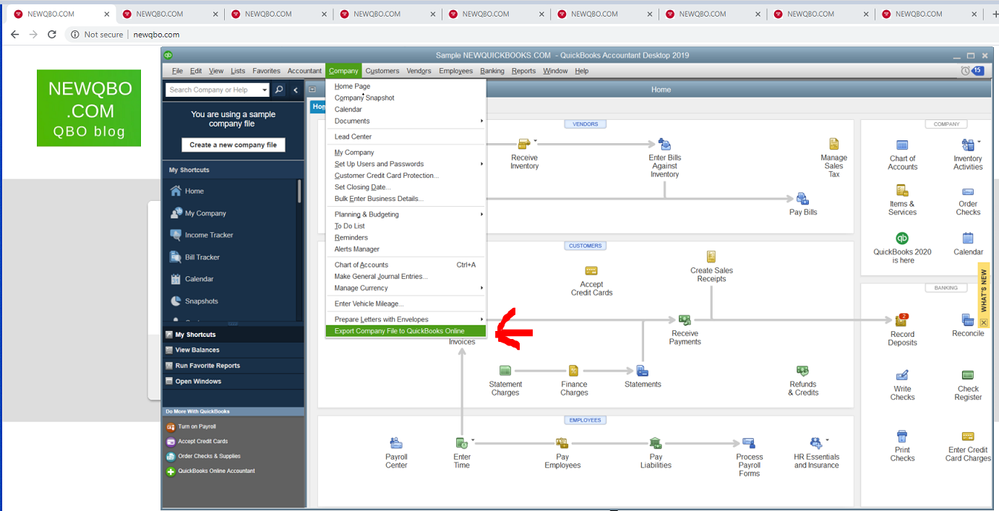999x511 pixels.
Task: Click the Enter Time icon
Action: [x=461, y=443]
